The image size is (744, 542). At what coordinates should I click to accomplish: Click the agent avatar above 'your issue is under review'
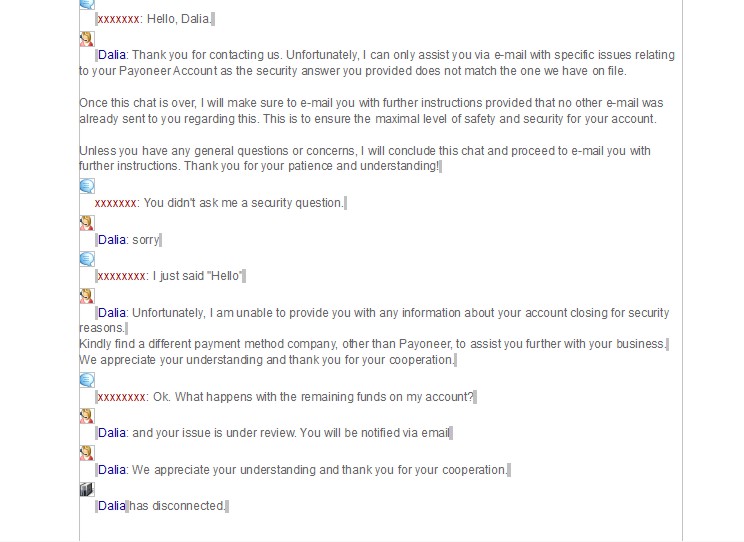[87, 416]
